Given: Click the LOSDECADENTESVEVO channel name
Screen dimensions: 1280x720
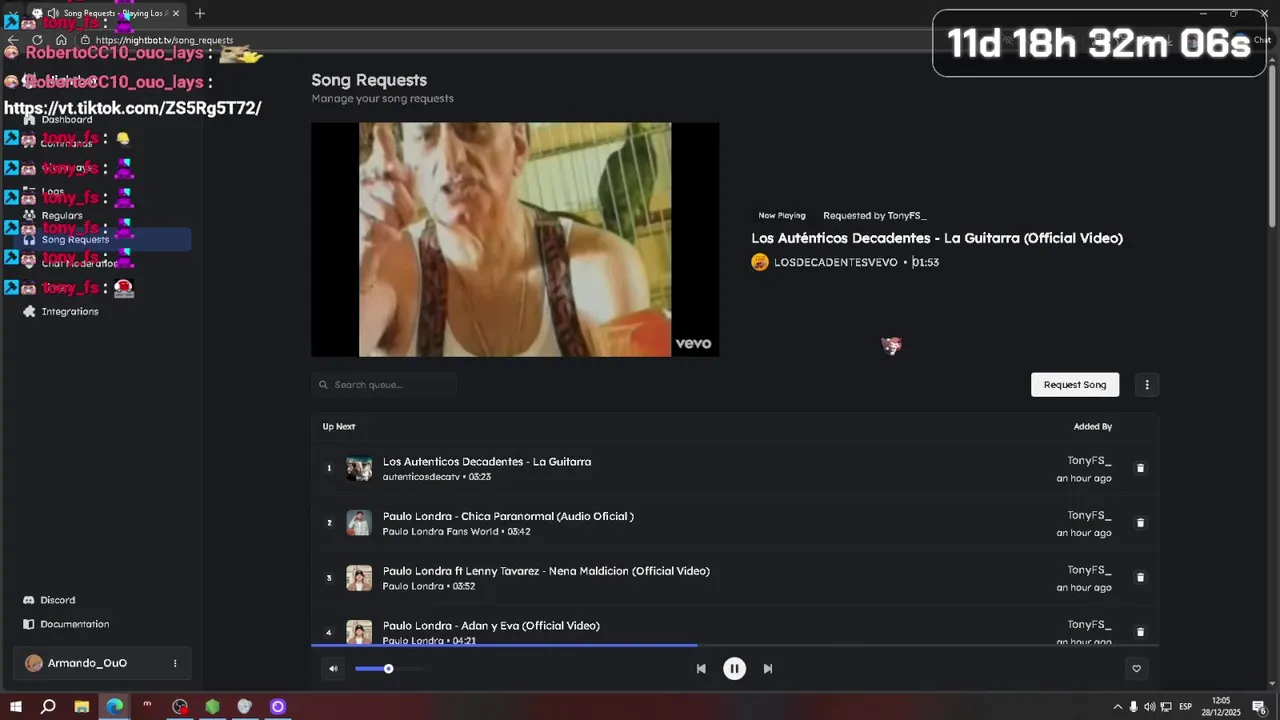Looking at the screenshot, I should pyautogui.click(x=836, y=262).
